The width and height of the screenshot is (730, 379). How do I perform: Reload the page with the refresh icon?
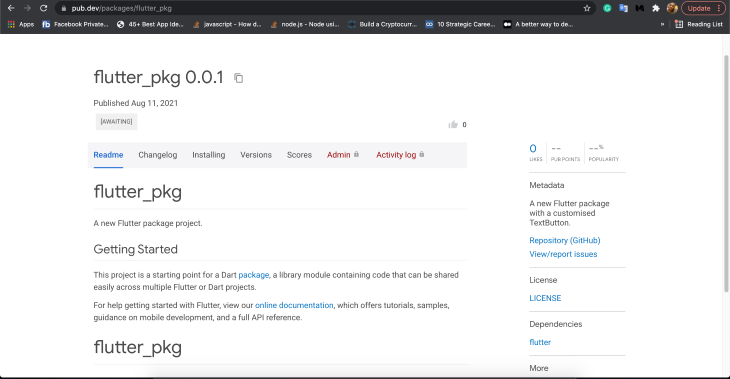coord(43,8)
